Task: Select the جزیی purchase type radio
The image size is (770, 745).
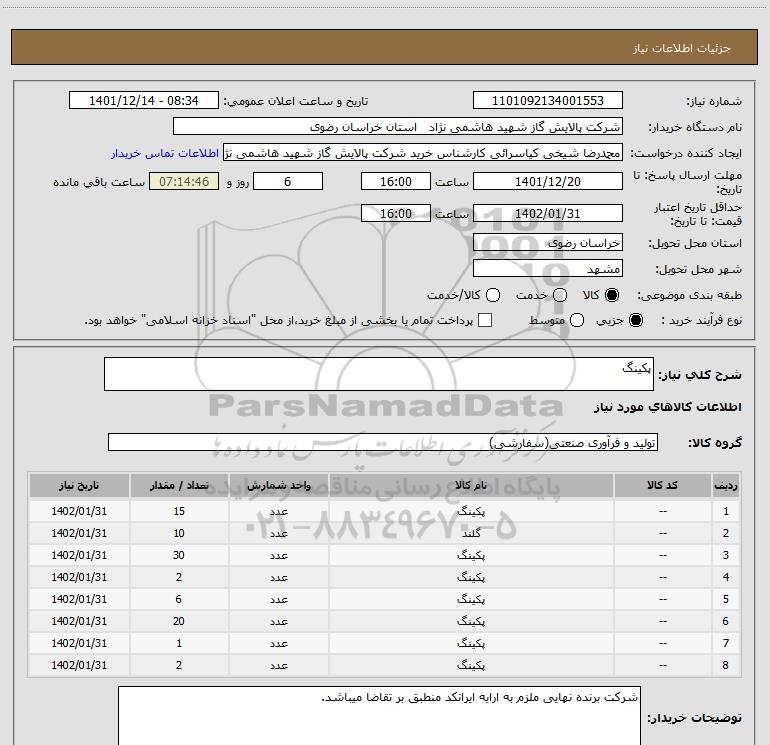Action: pyautogui.click(x=636, y=320)
